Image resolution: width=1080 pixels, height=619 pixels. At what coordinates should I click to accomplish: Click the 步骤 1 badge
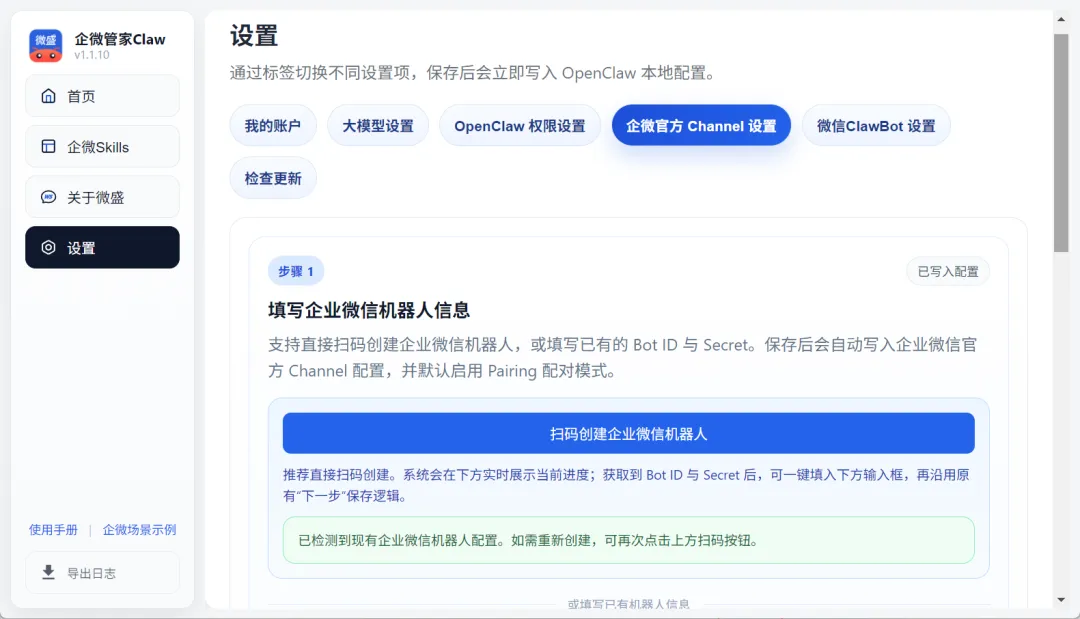[x=295, y=271]
